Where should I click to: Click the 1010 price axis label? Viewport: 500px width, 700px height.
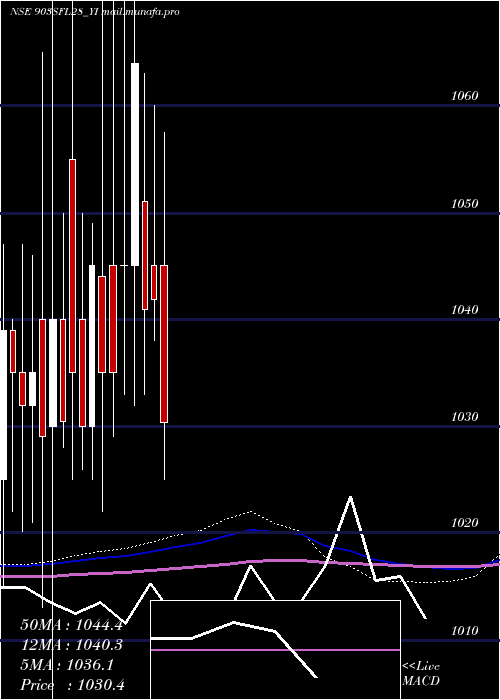465,630
